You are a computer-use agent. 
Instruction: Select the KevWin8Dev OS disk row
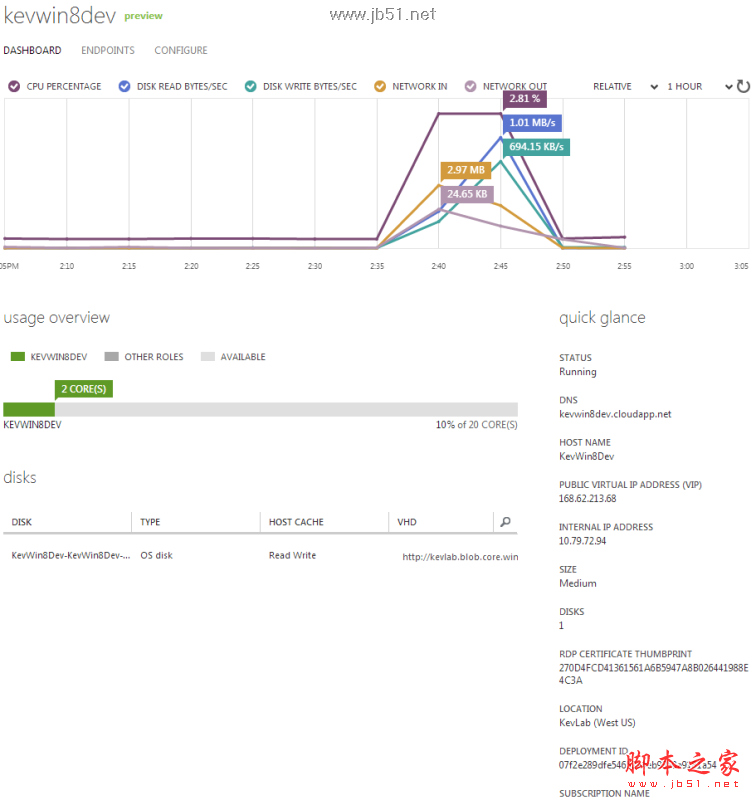(70, 555)
